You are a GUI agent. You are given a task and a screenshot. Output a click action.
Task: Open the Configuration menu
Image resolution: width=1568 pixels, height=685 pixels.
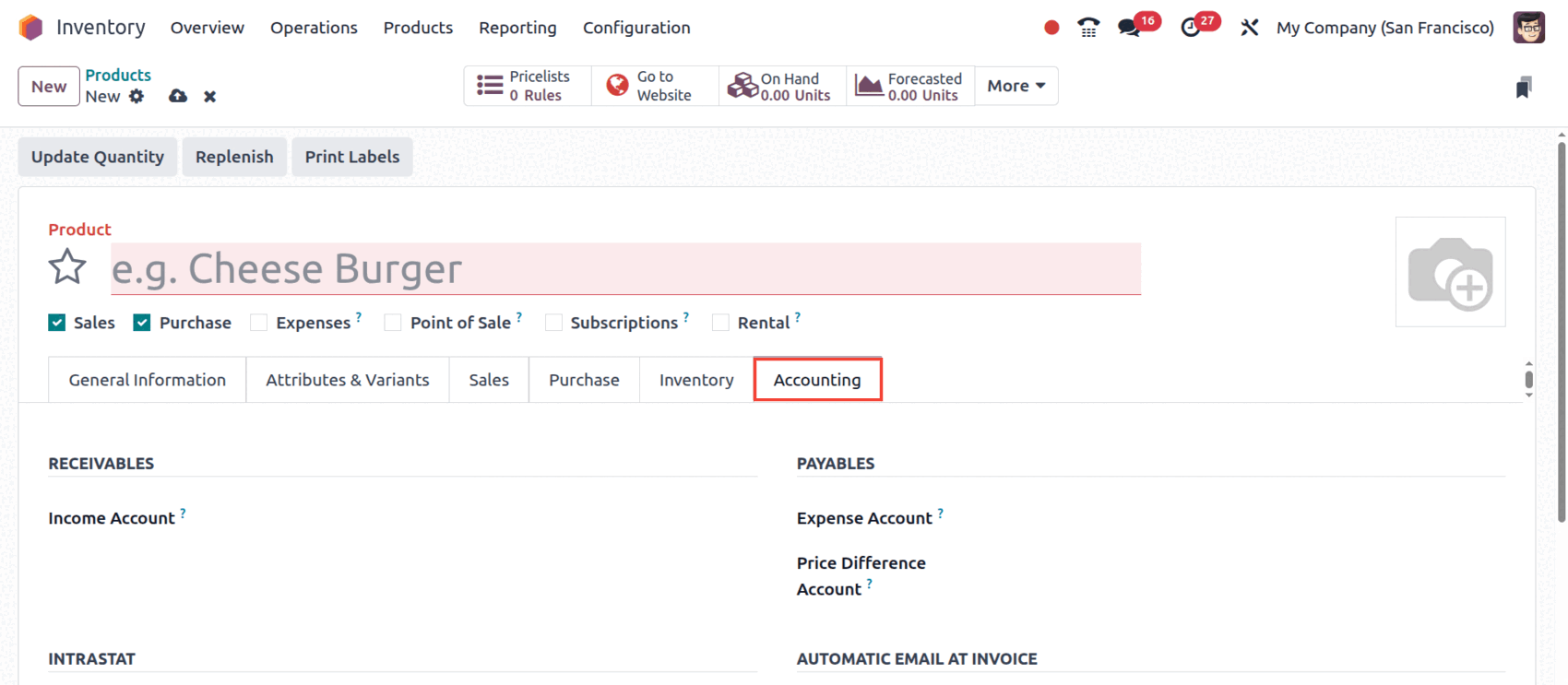tap(636, 28)
